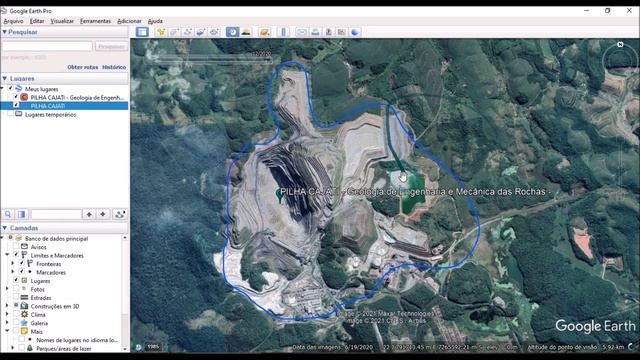Click the print toolbar icon
640x360 pixels.
point(315,32)
